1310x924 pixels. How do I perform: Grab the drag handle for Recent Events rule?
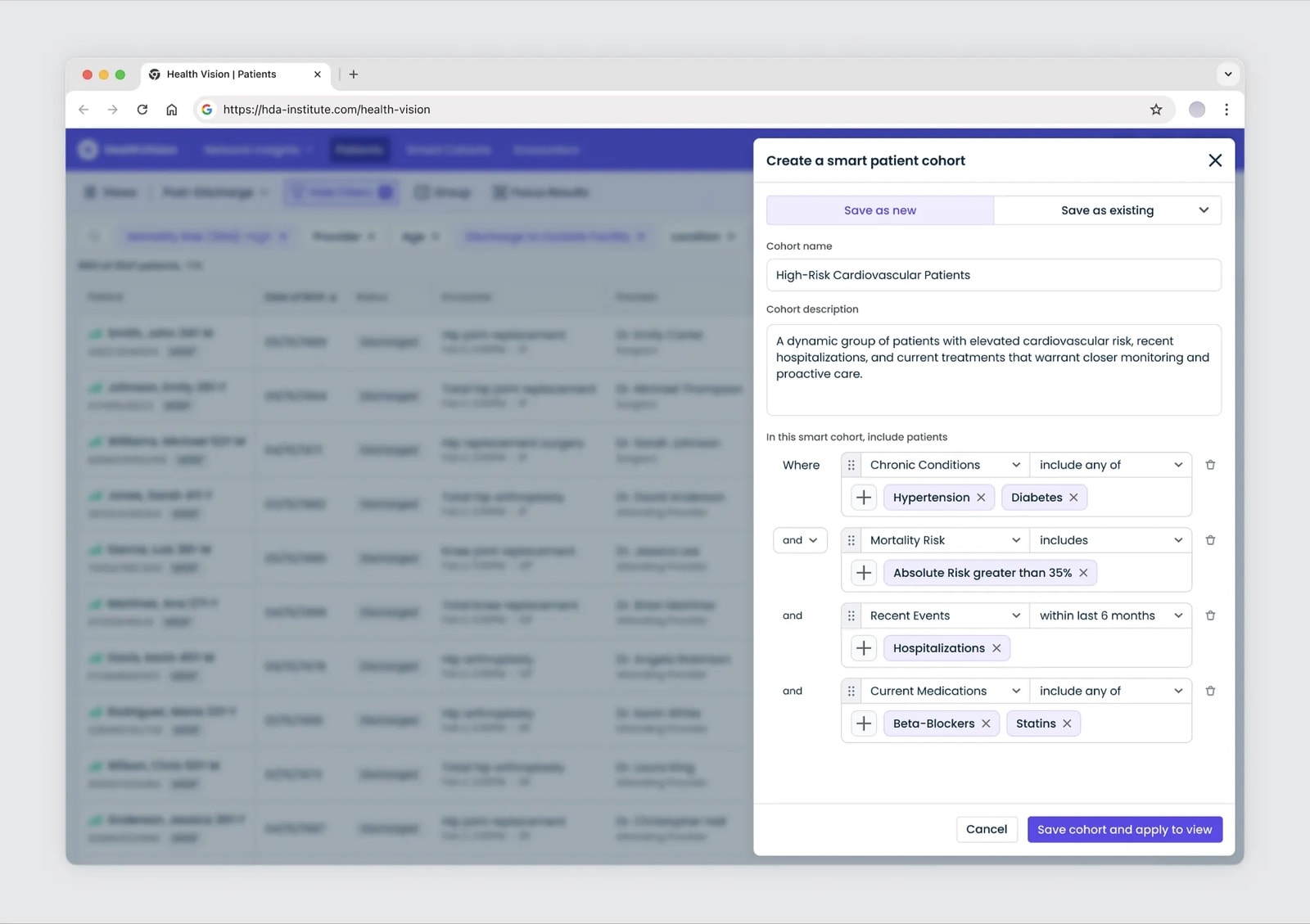[x=851, y=615]
